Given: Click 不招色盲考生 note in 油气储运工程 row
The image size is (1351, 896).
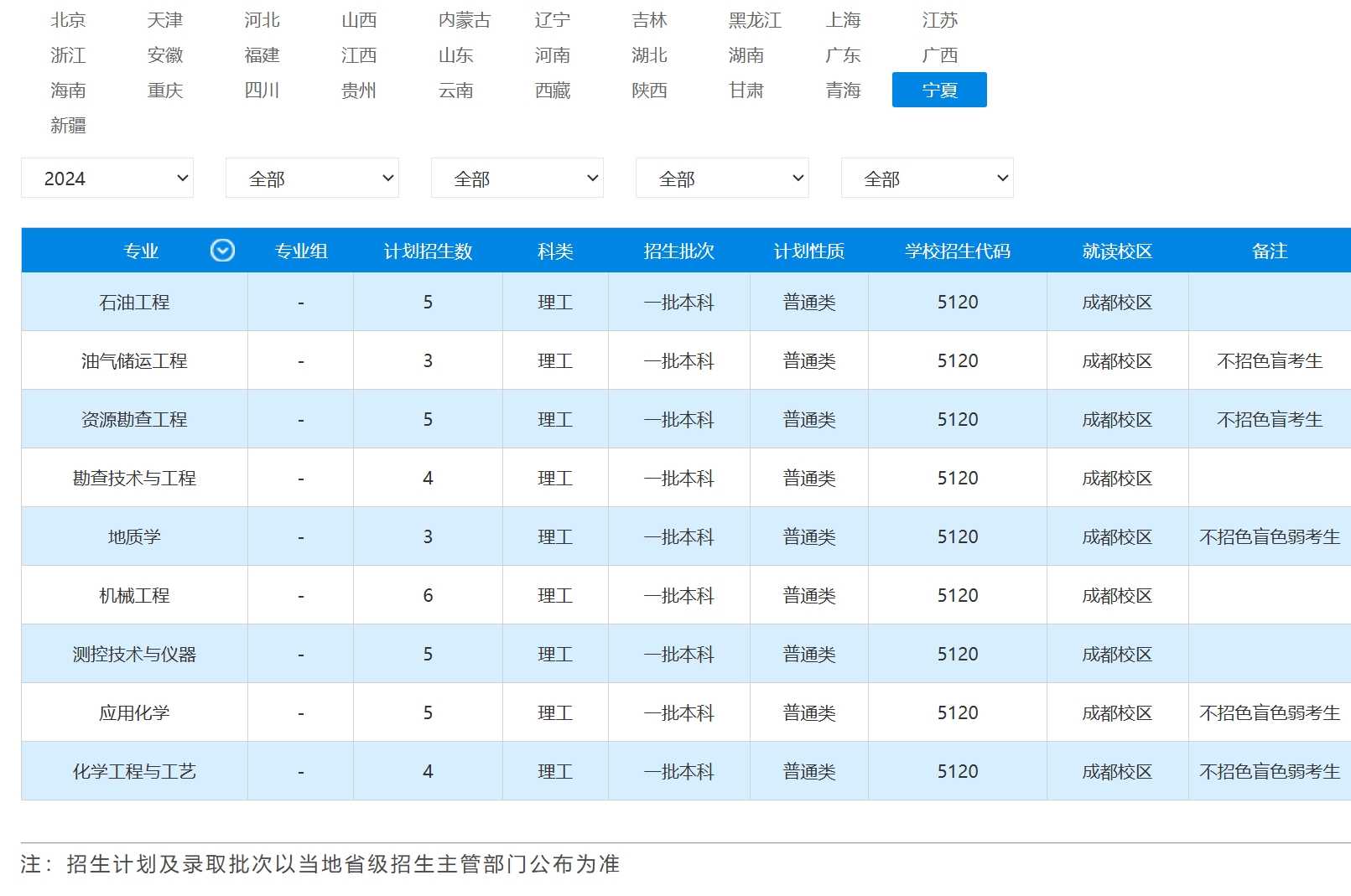Looking at the screenshot, I should pyautogui.click(x=1270, y=360).
